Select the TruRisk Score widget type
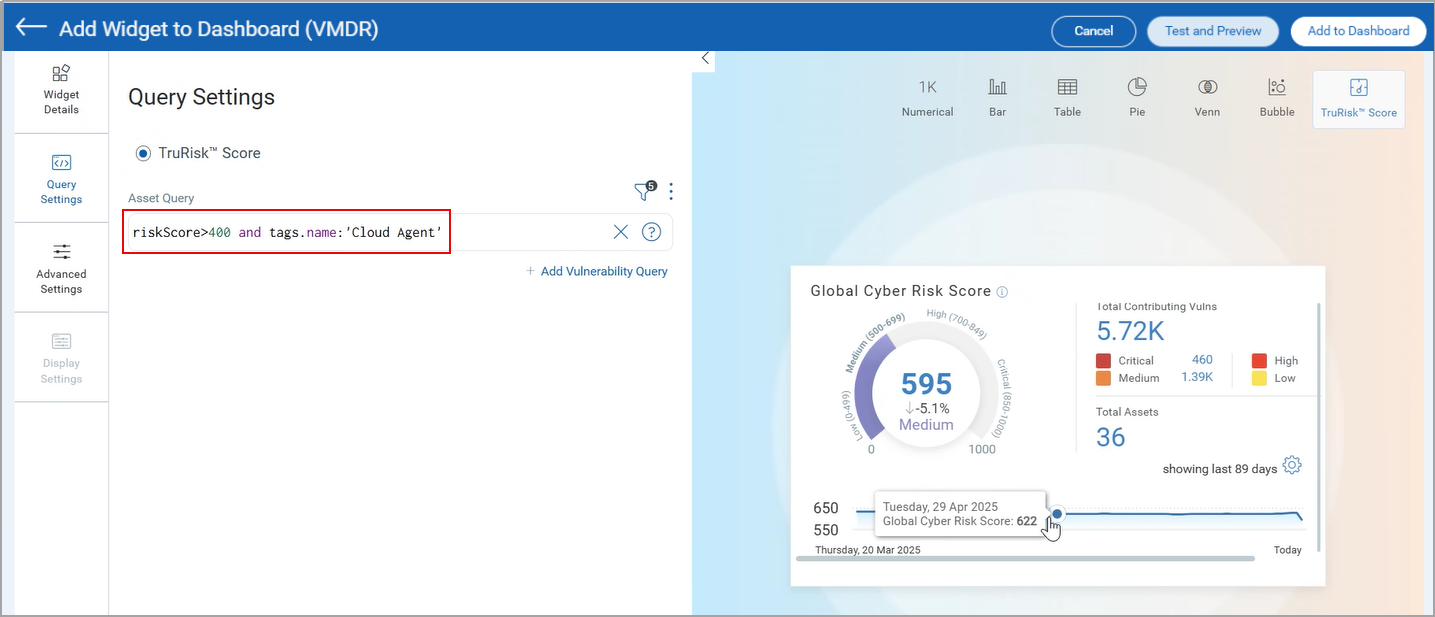 (x=1358, y=99)
